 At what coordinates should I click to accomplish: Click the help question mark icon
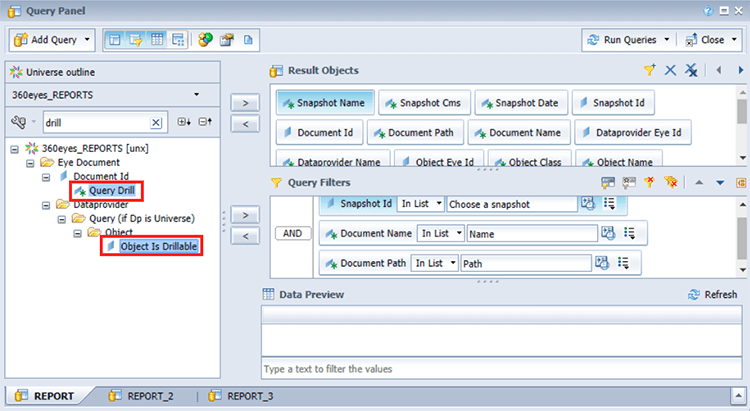(708, 11)
